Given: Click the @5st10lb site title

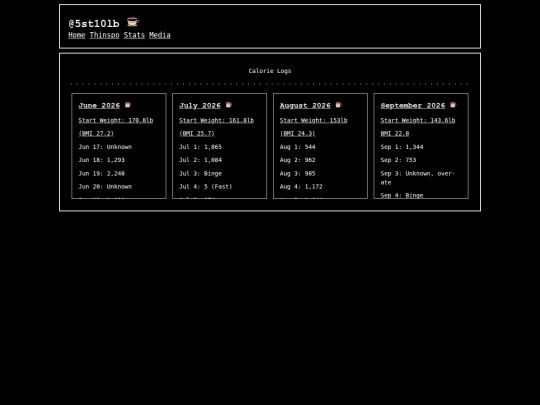Looking at the screenshot, I should click(x=94, y=23).
